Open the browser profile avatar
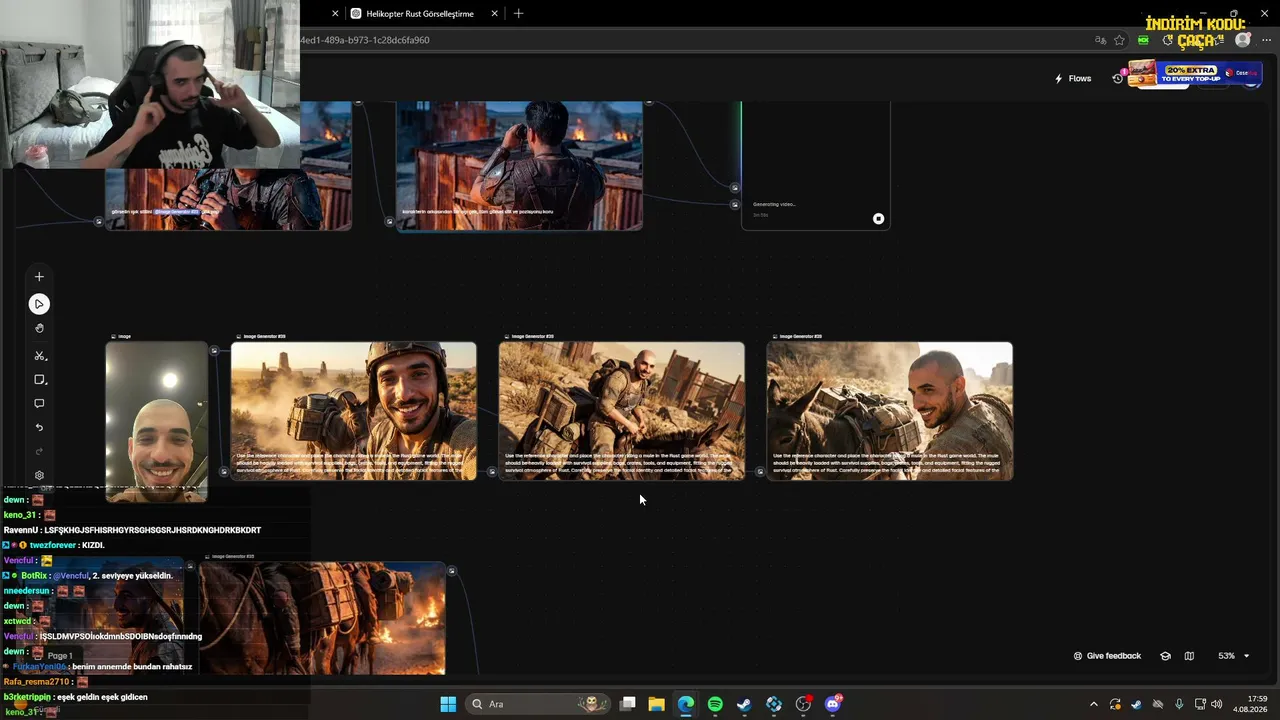Screen dimensions: 1280x720 1243,40
